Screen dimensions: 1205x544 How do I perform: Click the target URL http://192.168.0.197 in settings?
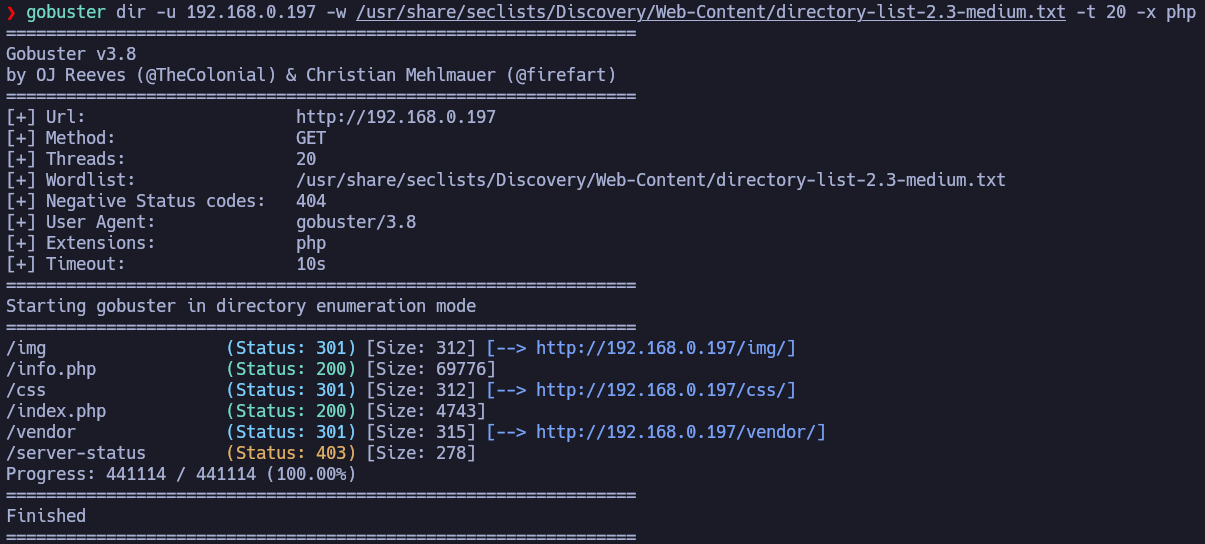point(395,117)
